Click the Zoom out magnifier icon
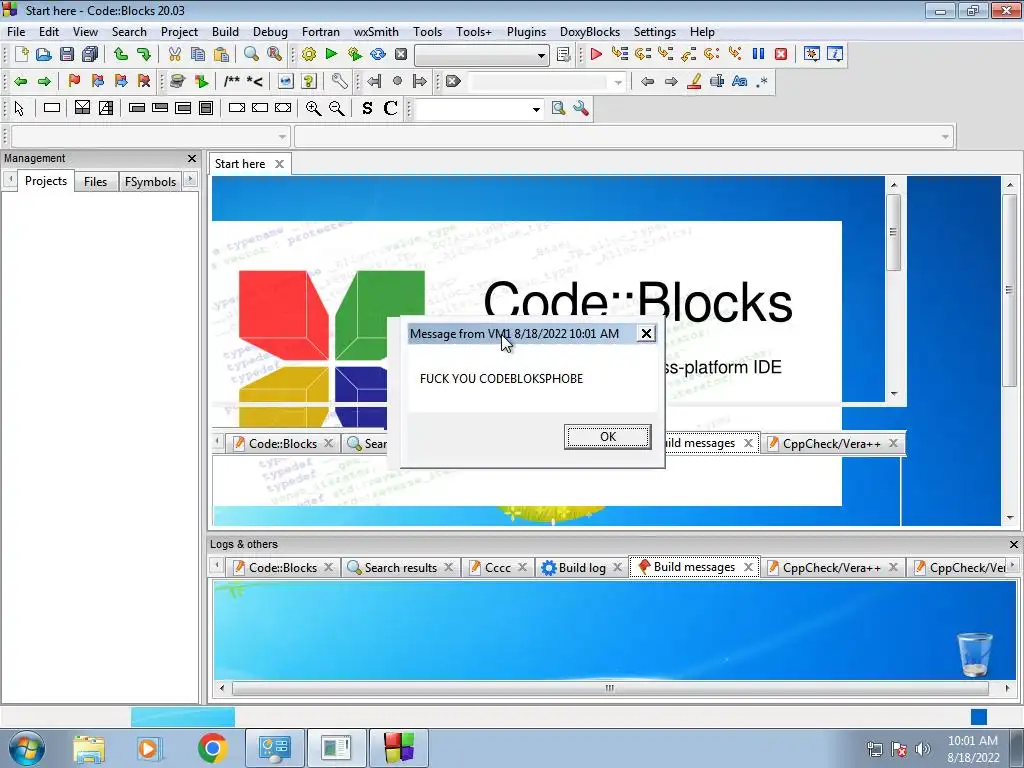The width and height of the screenshot is (1024, 768). 337,109
